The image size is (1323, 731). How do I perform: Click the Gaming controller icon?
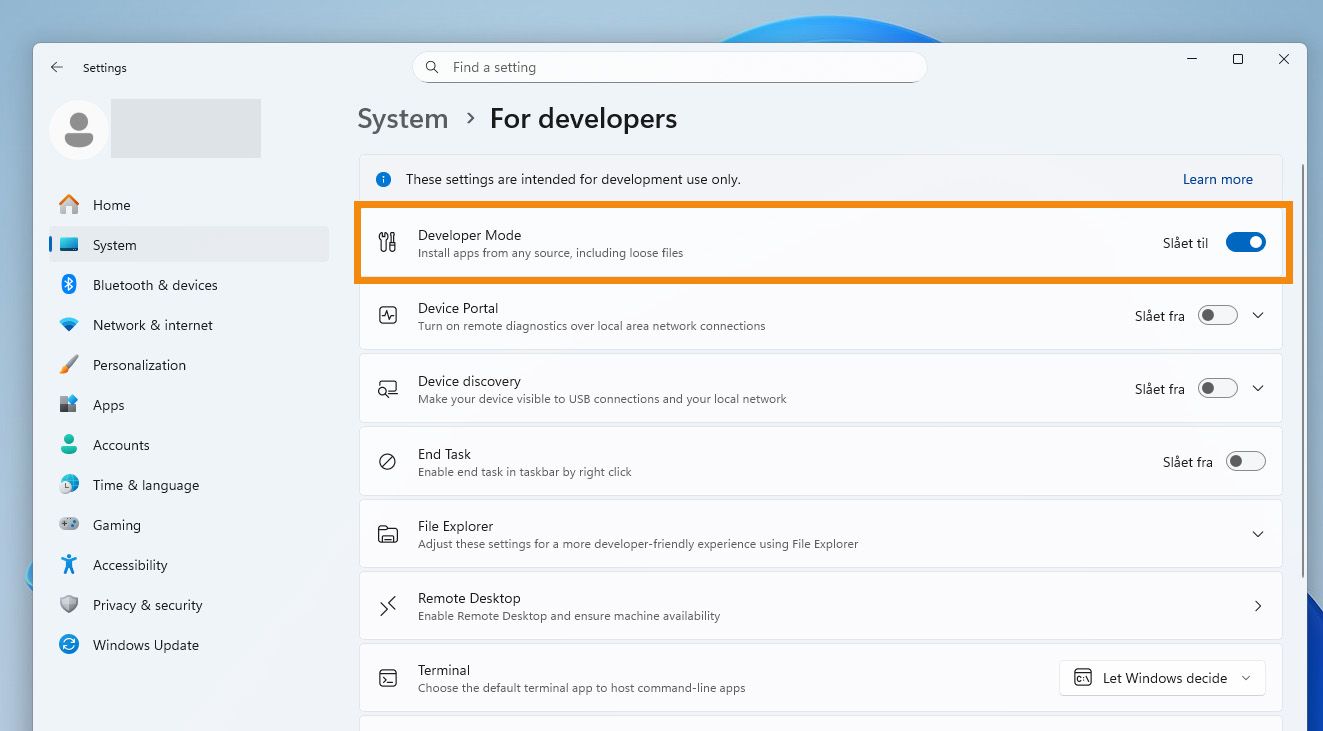(69, 525)
